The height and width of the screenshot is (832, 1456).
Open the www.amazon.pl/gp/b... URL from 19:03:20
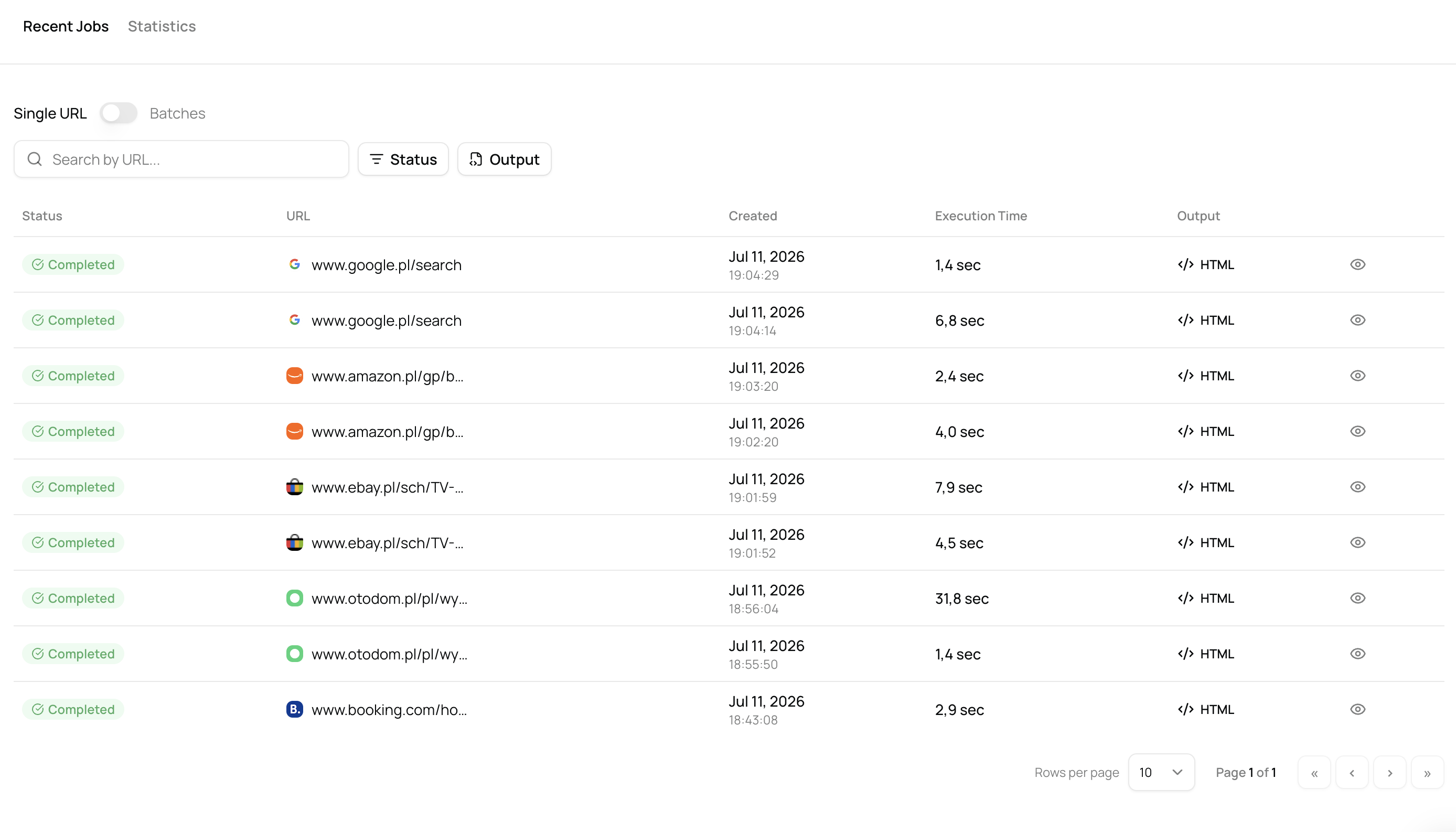tap(387, 376)
